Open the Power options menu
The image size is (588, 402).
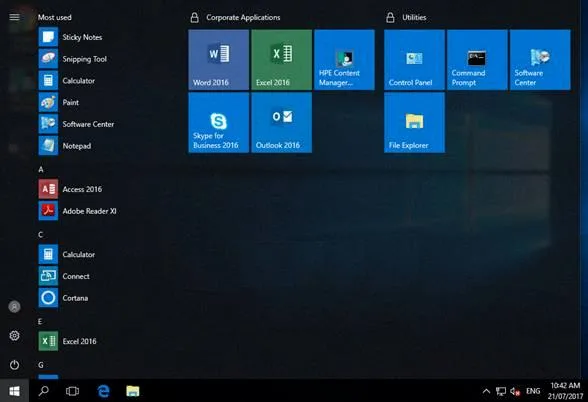pos(14,364)
